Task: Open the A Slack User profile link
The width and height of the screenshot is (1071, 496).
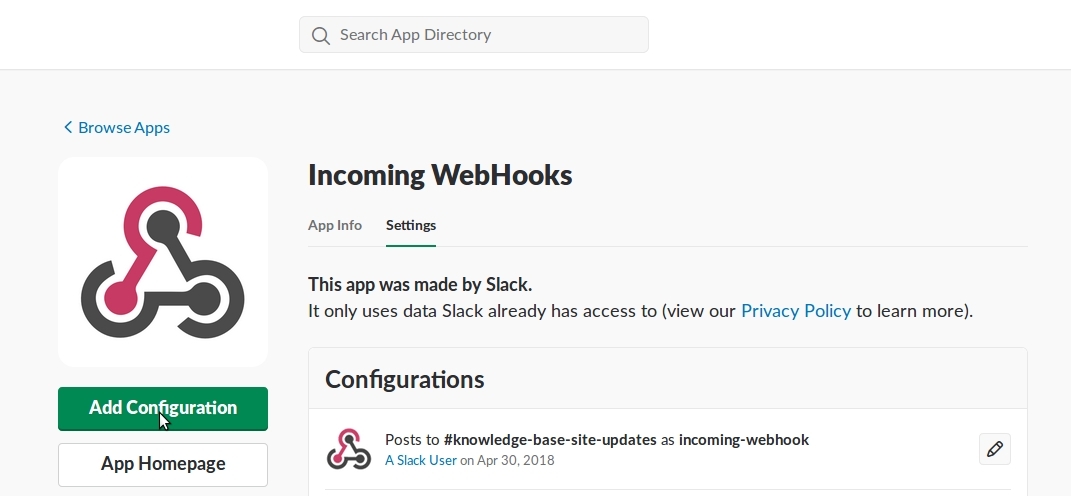Action: (420, 460)
